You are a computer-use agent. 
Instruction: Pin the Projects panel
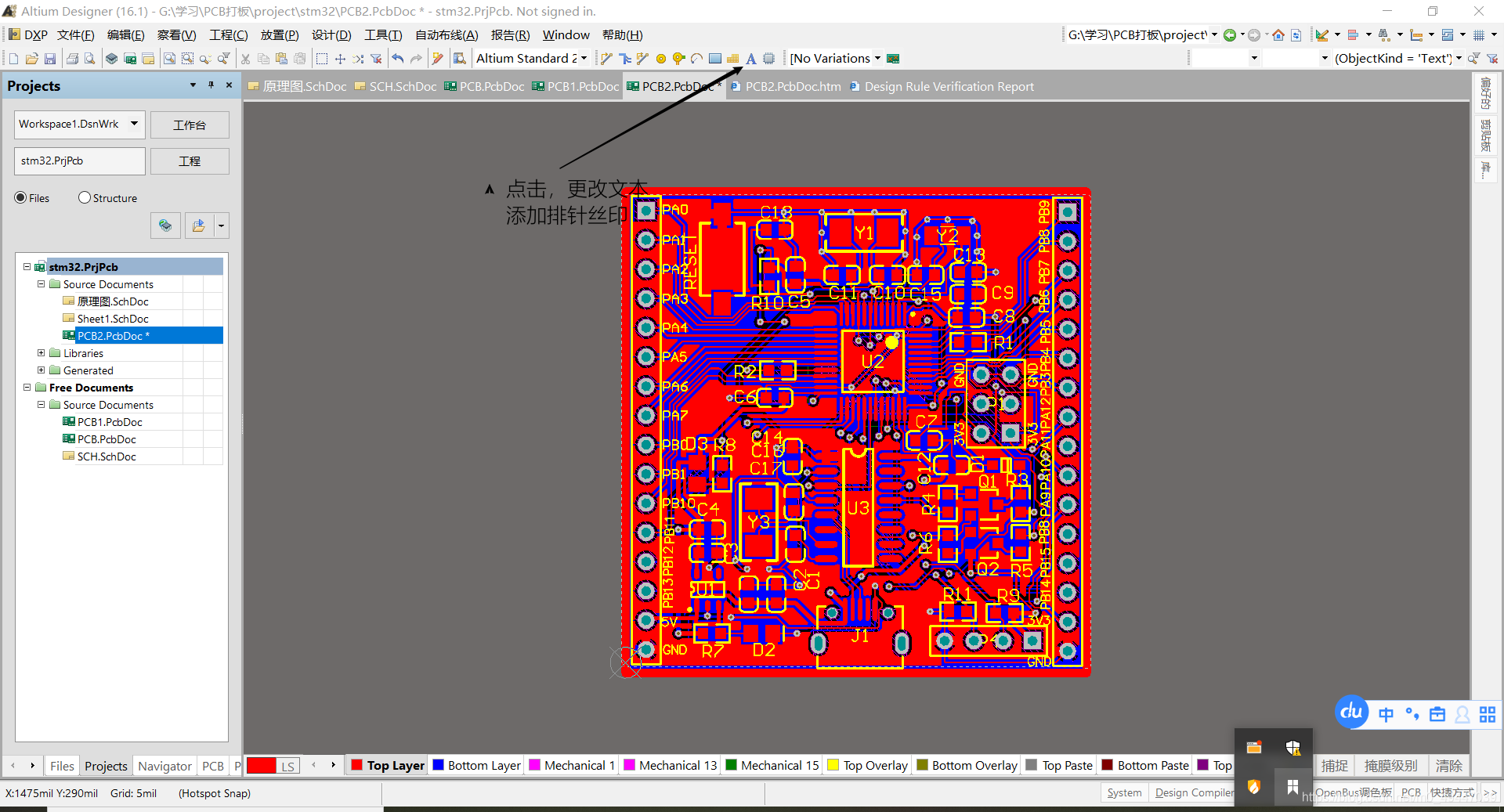(x=211, y=85)
